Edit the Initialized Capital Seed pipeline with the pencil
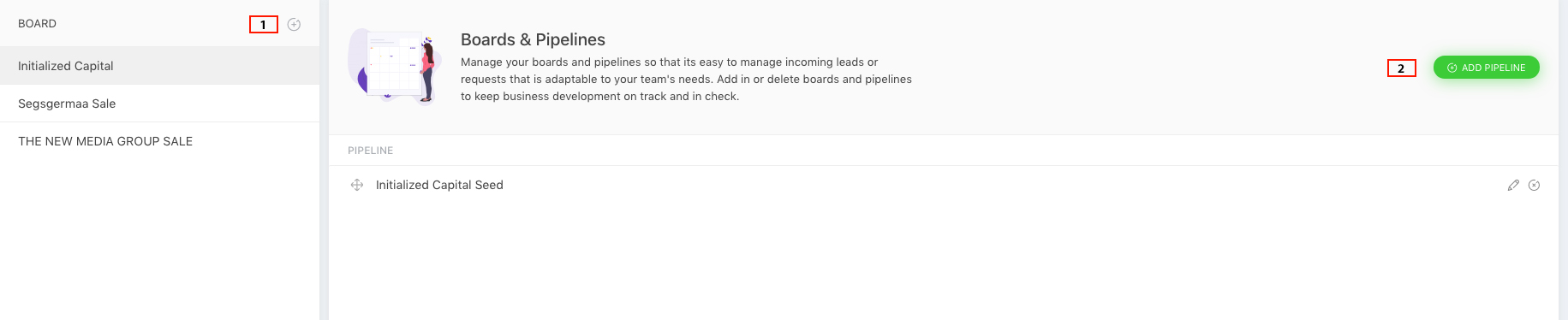The image size is (1568, 320). 1513,185
